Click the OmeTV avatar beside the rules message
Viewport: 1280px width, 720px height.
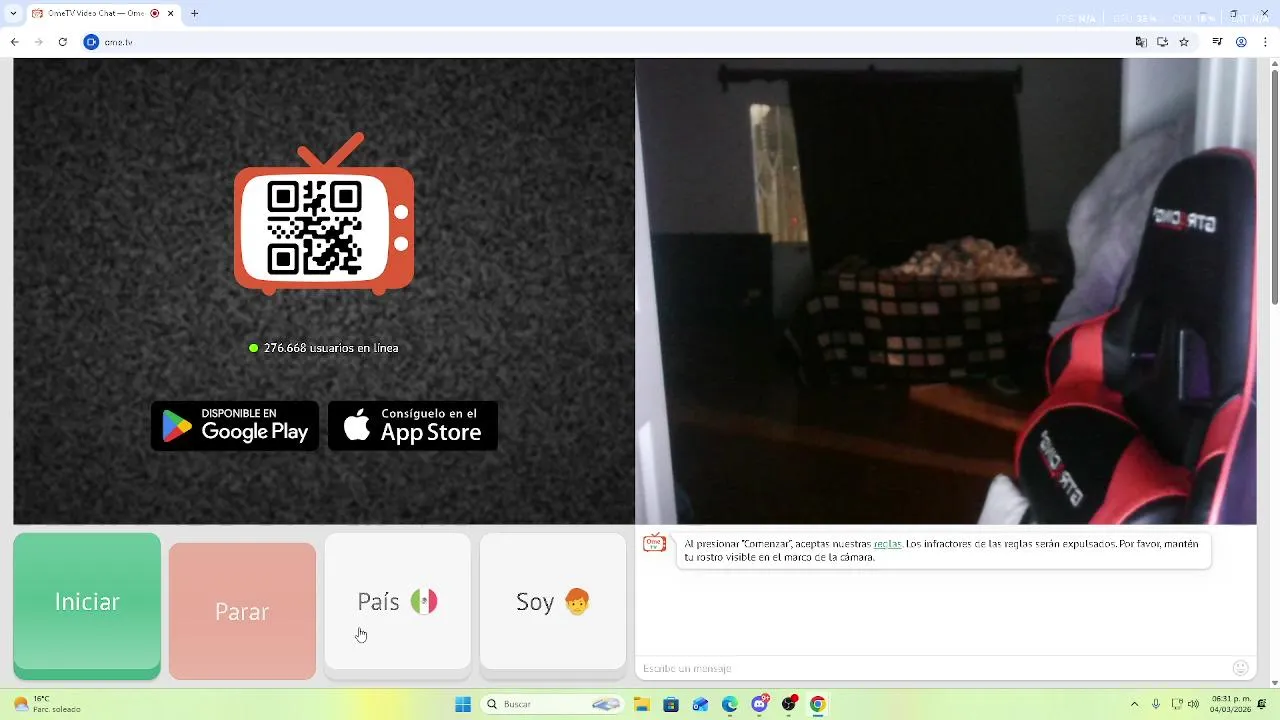(x=654, y=543)
